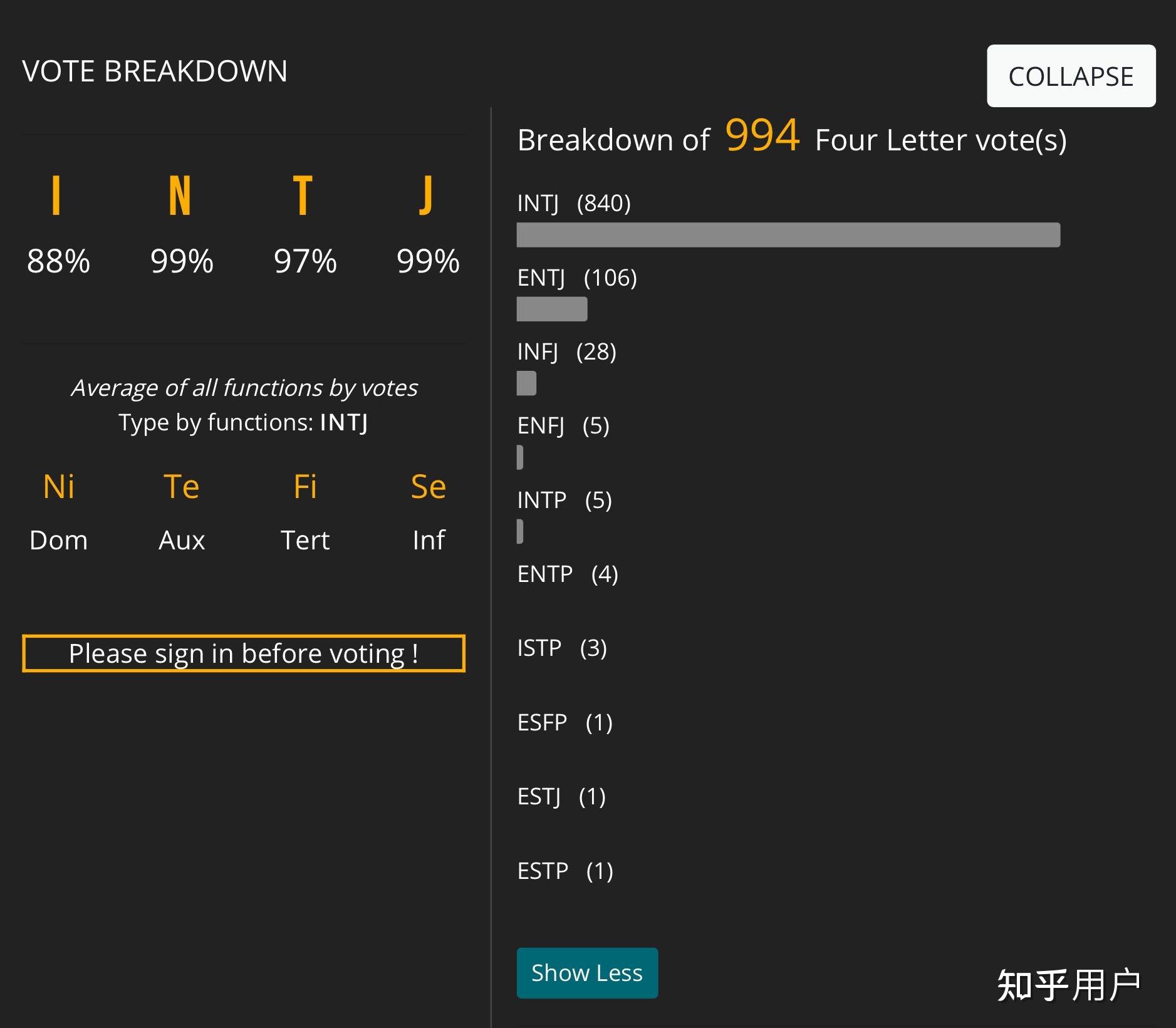The width and height of the screenshot is (1176, 1028).
Task: Select the ESTP (1) vote entry
Action: point(565,871)
